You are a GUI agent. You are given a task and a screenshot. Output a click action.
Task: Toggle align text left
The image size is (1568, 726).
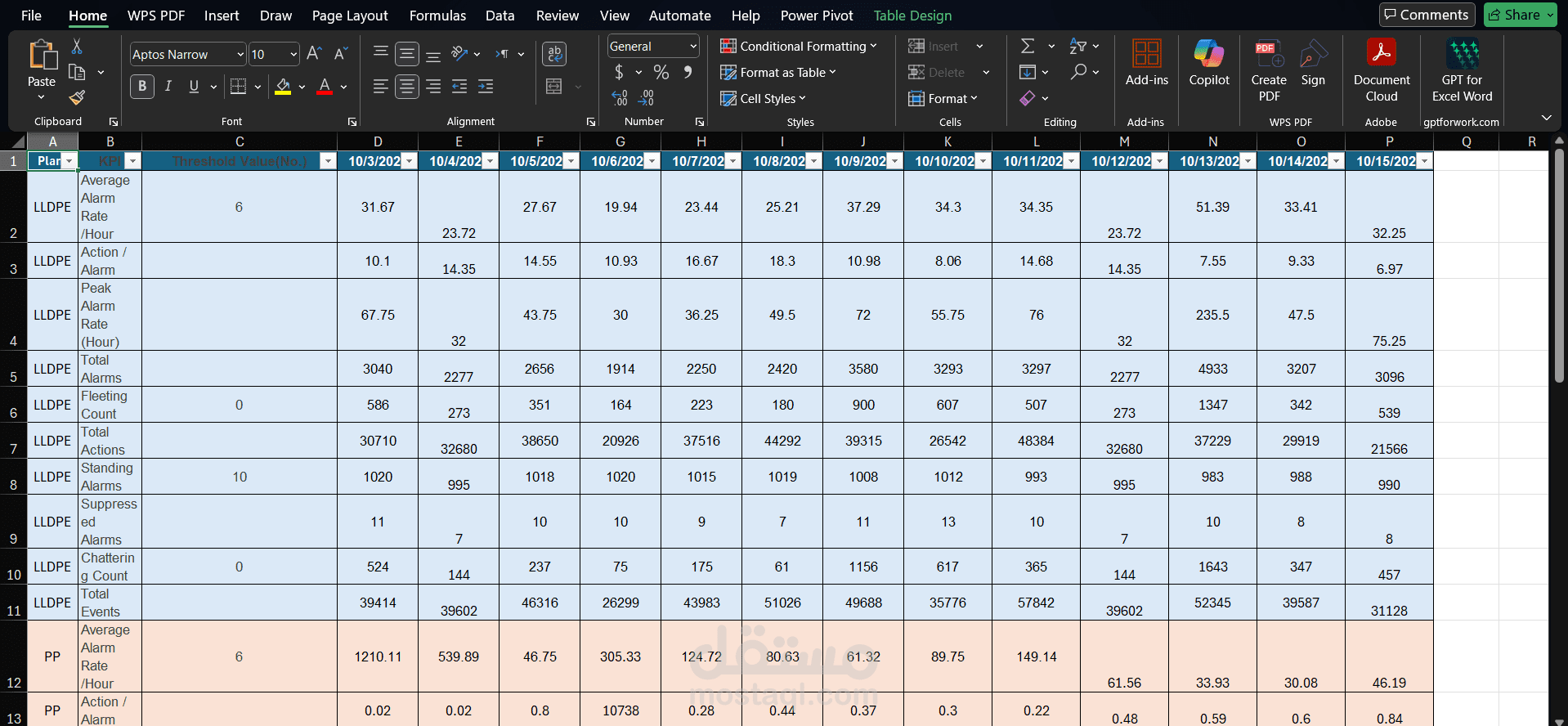pyautogui.click(x=380, y=86)
